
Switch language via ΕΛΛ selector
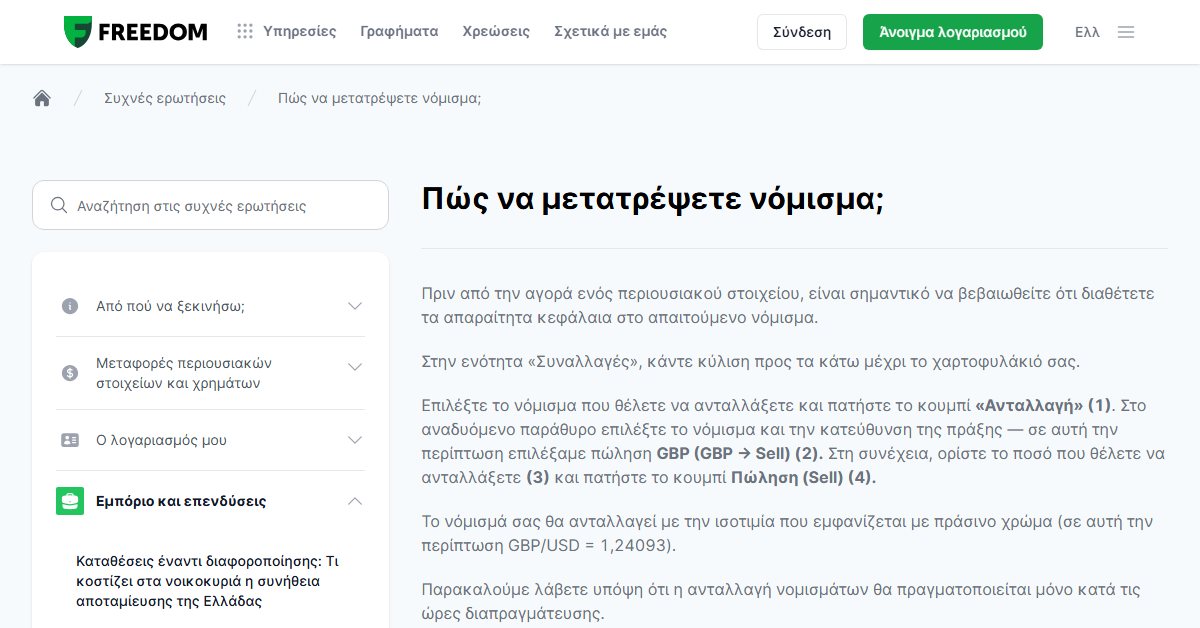1087,32
